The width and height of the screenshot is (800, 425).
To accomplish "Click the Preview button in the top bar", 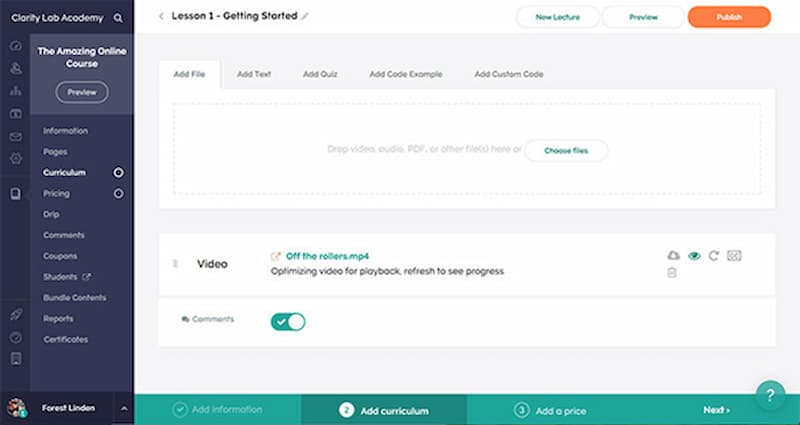I will (643, 17).
